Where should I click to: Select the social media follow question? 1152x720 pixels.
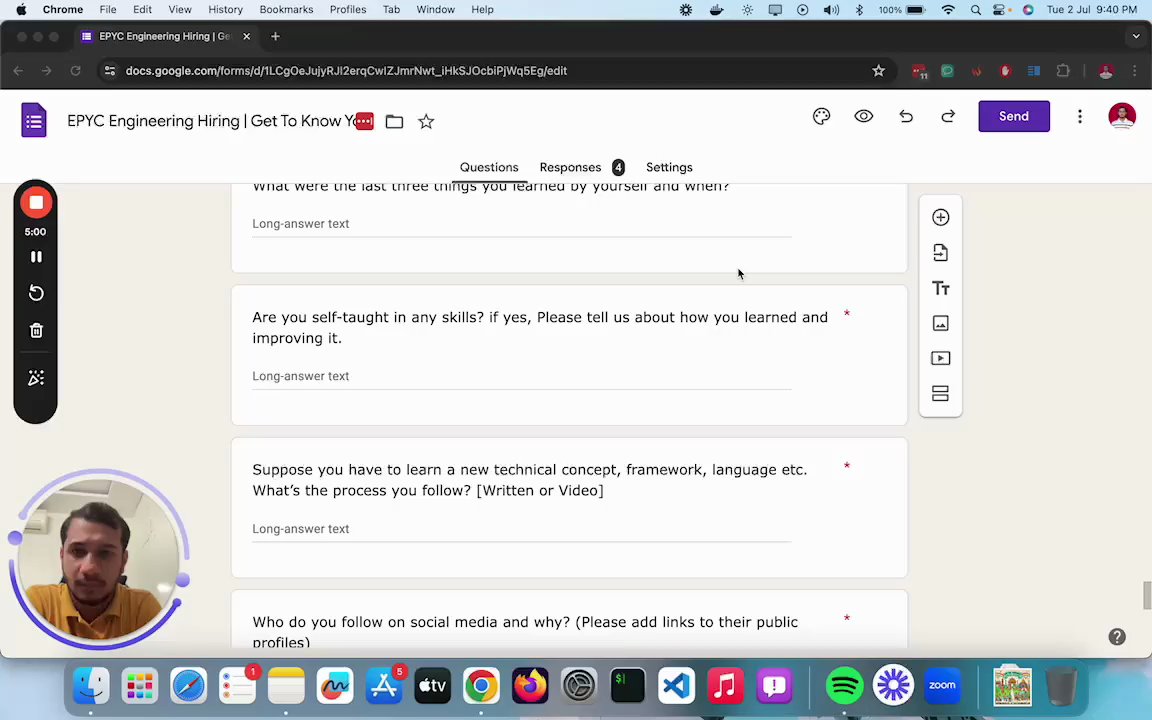[x=525, y=632]
